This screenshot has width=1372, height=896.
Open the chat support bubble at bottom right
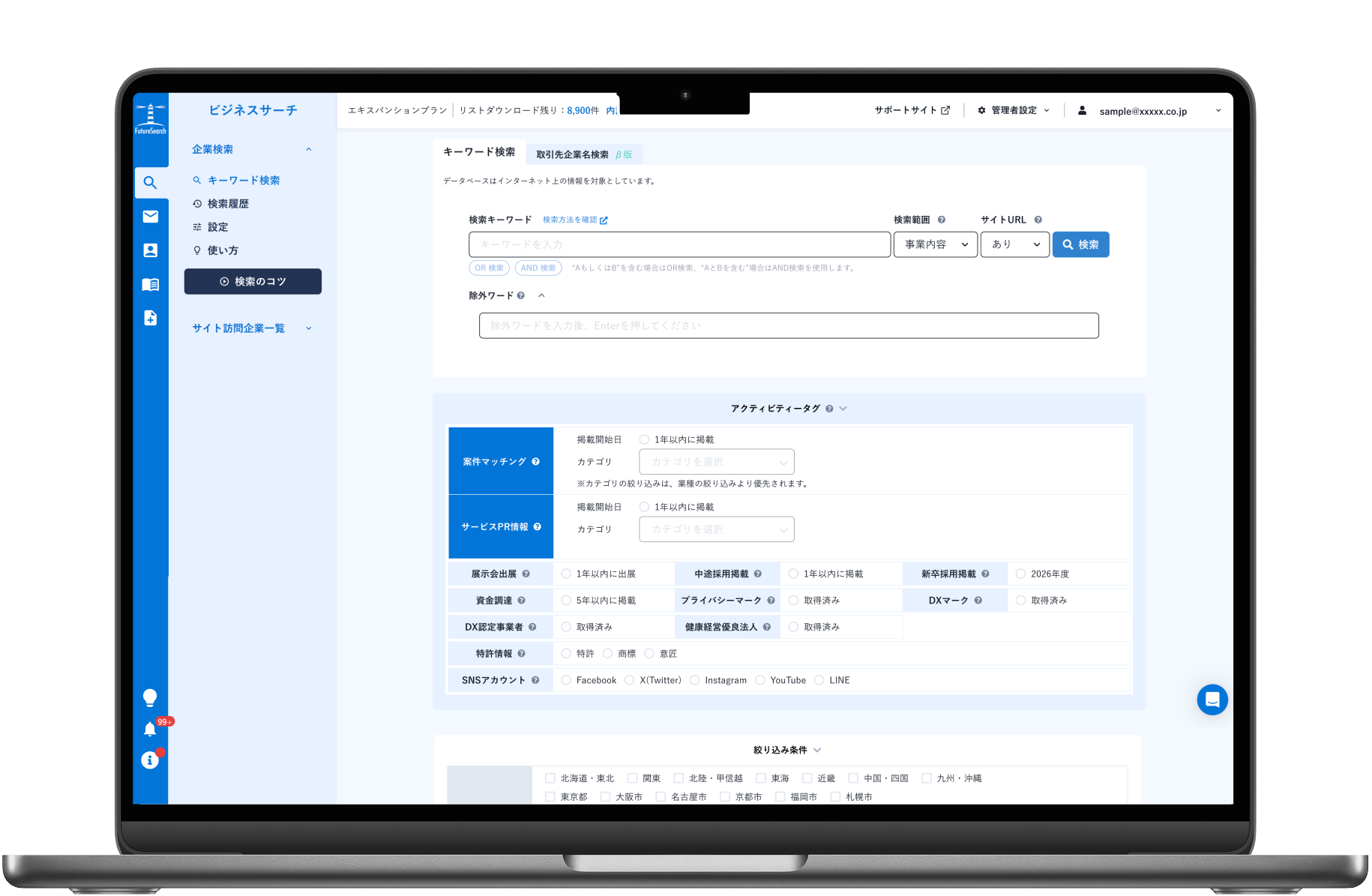click(x=1212, y=700)
